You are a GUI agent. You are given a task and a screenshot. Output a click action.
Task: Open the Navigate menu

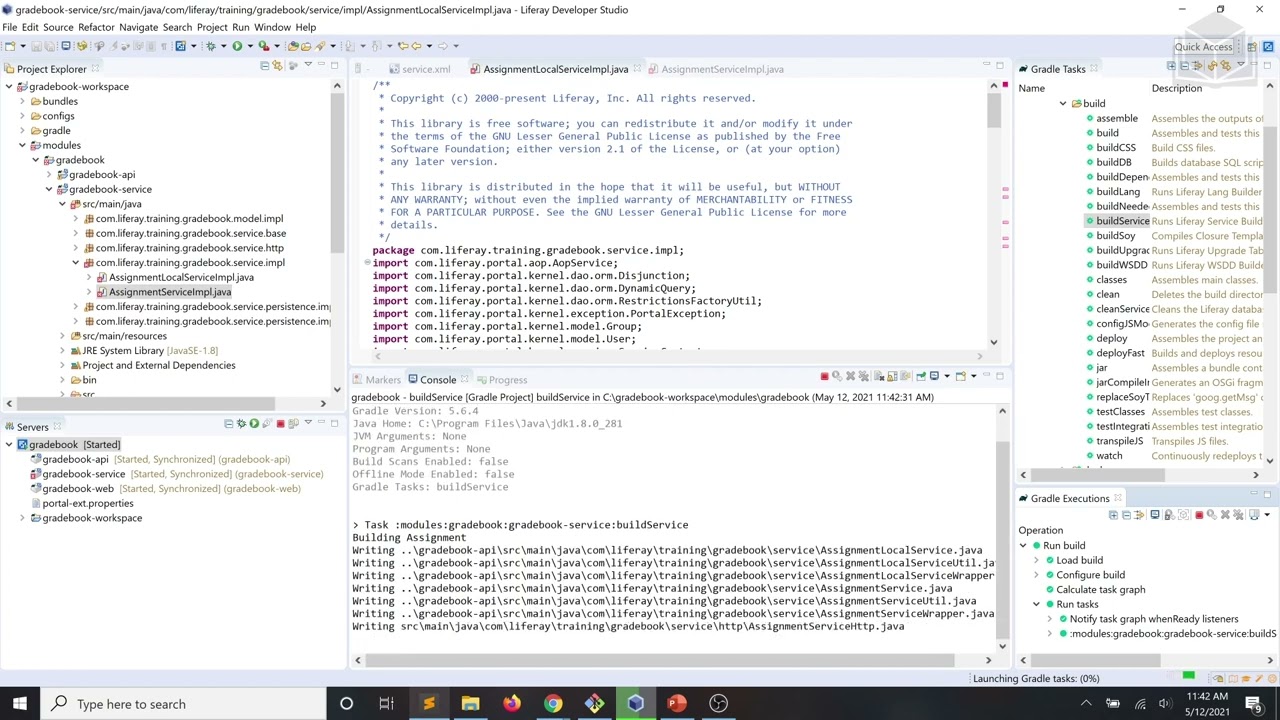tap(138, 27)
